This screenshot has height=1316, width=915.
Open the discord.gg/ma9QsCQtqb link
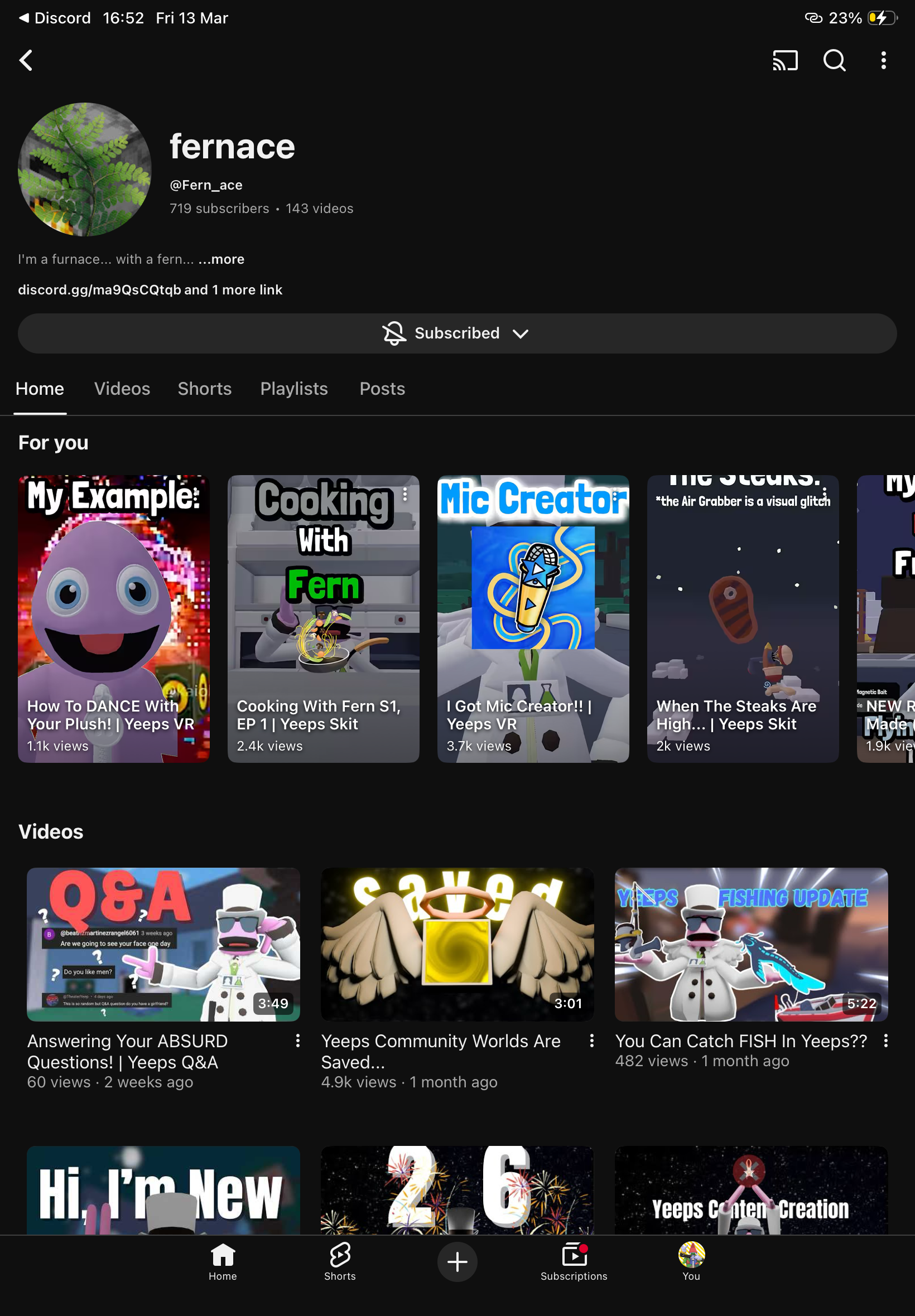99,289
